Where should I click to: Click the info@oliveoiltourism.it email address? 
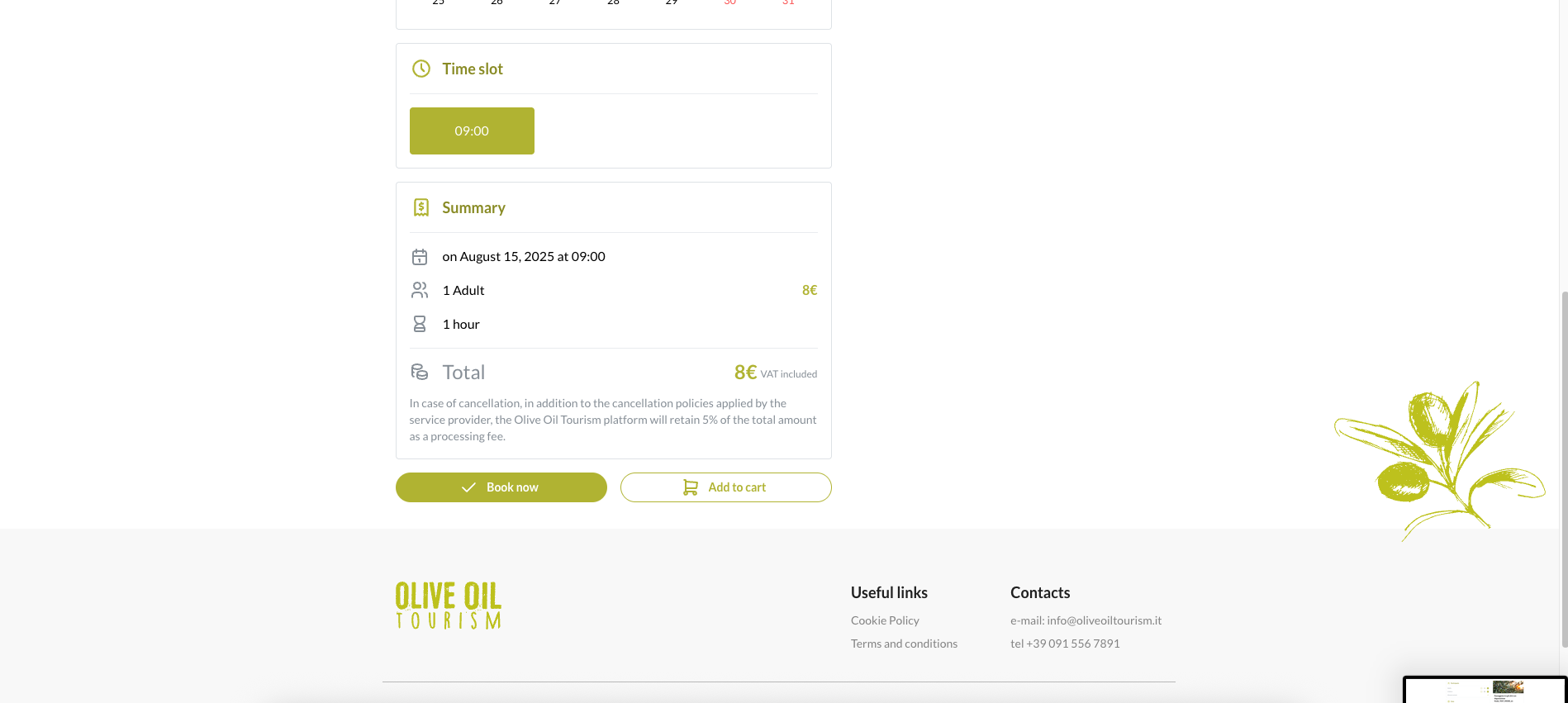(1104, 620)
